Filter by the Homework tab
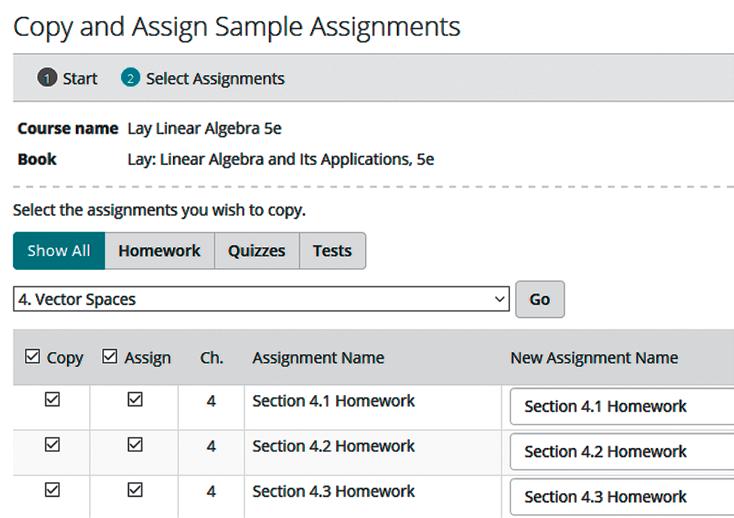The width and height of the screenshot is (734, 518). [x=159, y=251]
